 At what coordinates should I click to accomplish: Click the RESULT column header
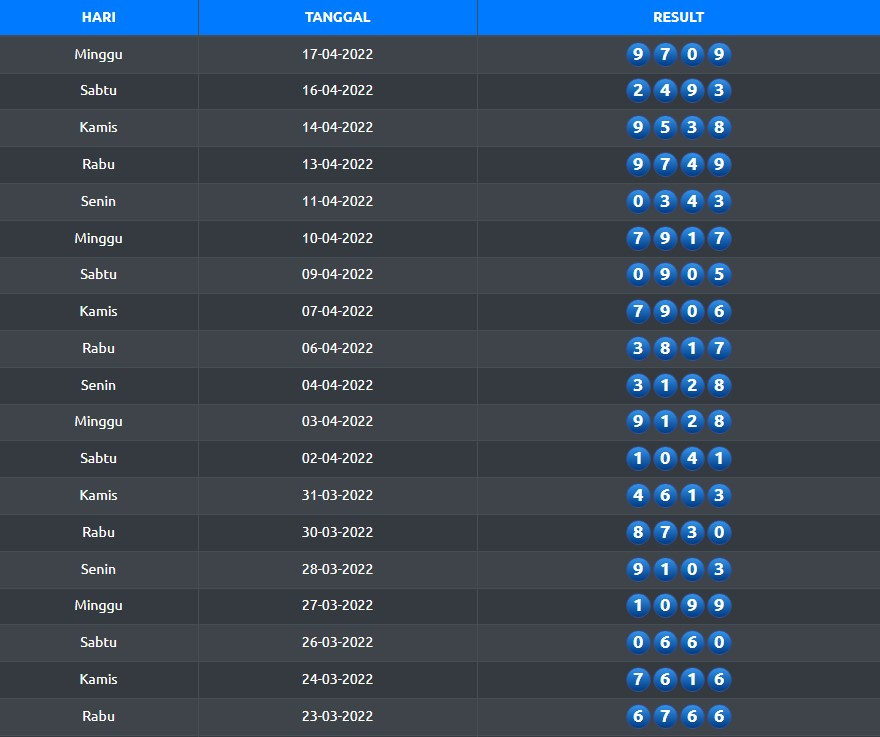[679, 17]
